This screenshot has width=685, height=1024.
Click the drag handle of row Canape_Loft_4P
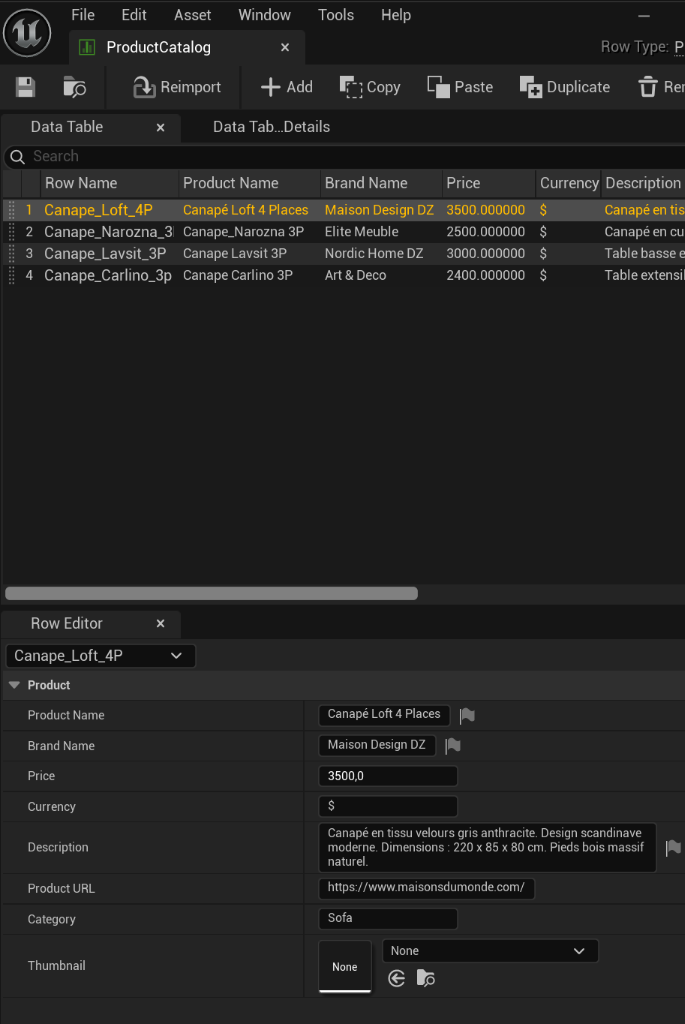11,210
